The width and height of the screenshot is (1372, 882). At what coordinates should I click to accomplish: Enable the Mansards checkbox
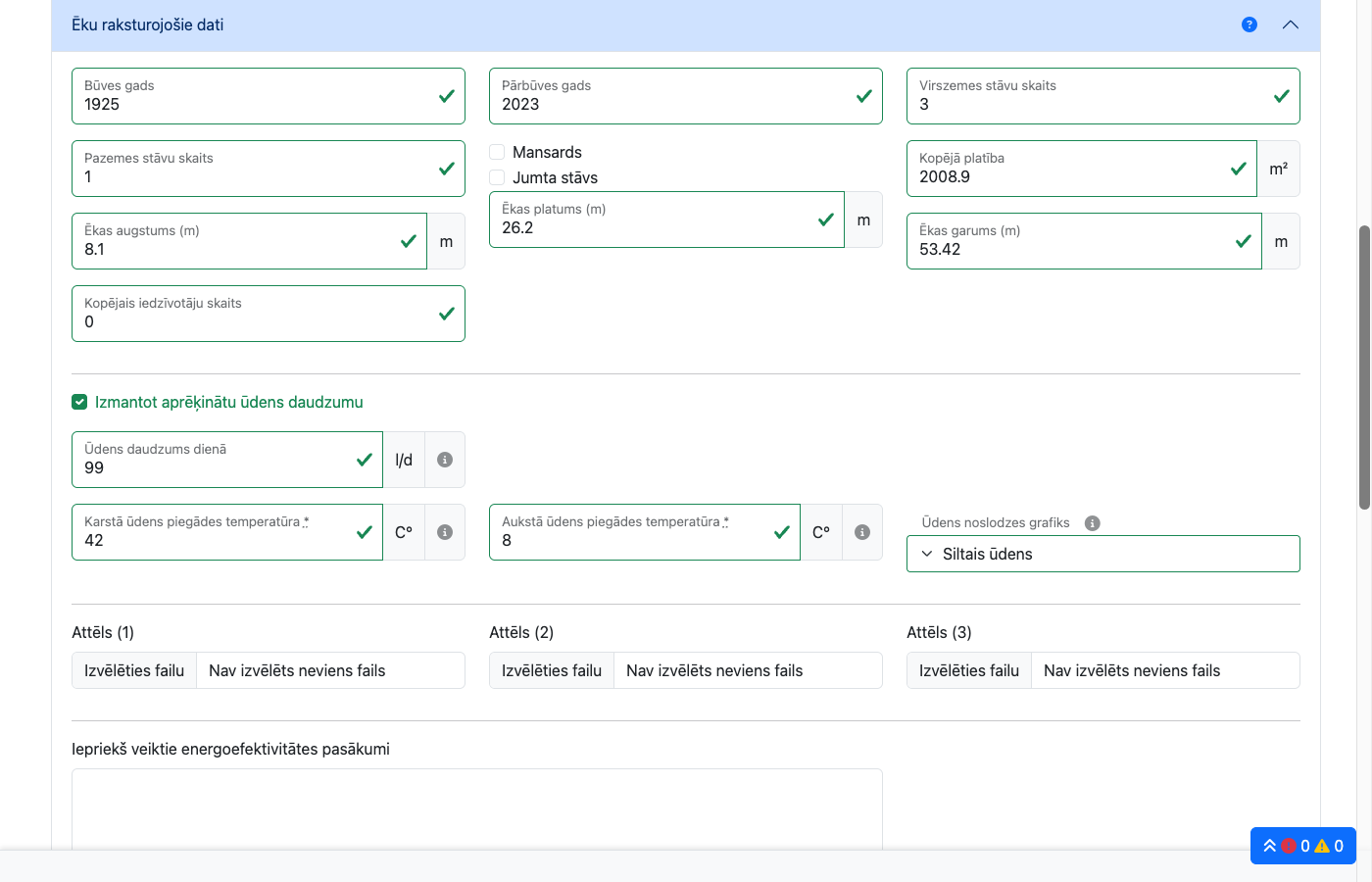click(x=498, y=152)
